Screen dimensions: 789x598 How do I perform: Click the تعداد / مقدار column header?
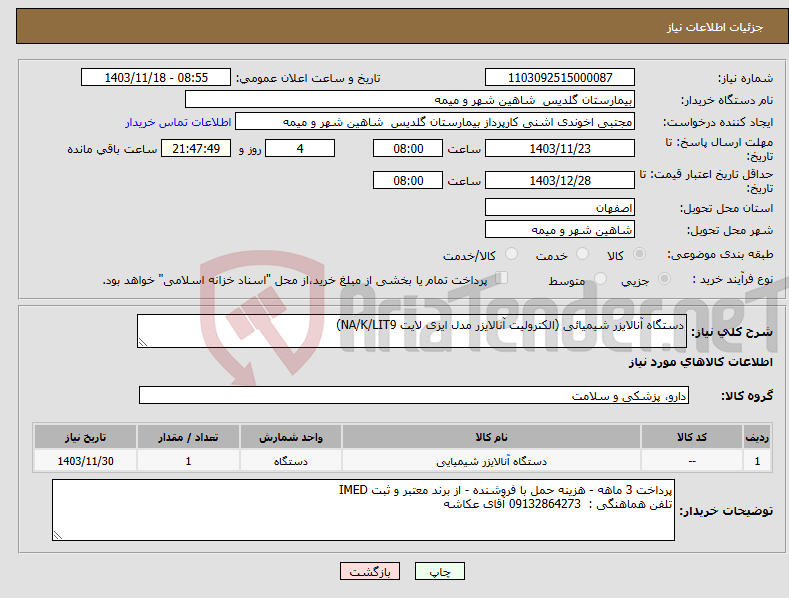click(188, 437)
